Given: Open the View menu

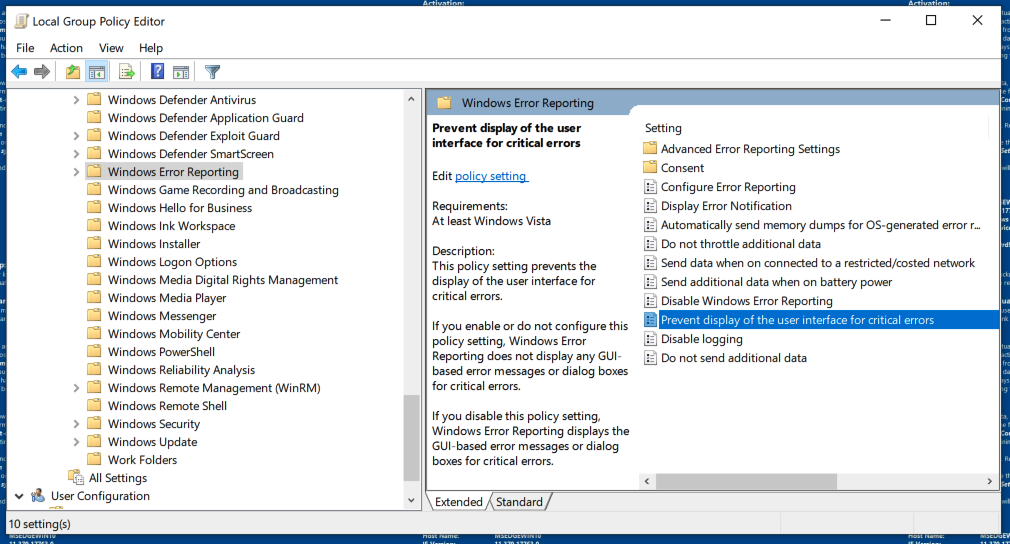Looking at the screenshot, I should click(111, 48).
